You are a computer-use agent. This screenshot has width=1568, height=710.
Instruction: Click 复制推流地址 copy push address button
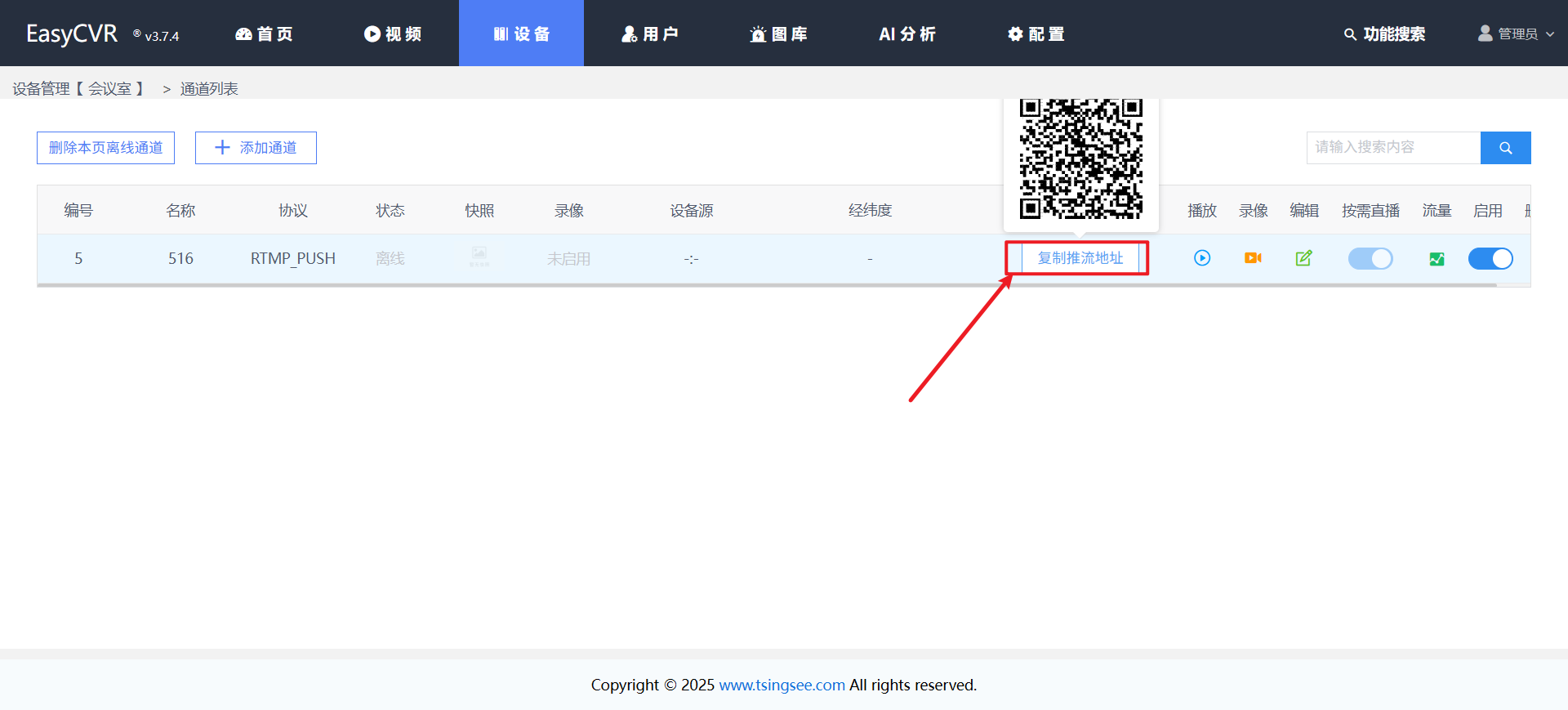(x=1080, y=258)
